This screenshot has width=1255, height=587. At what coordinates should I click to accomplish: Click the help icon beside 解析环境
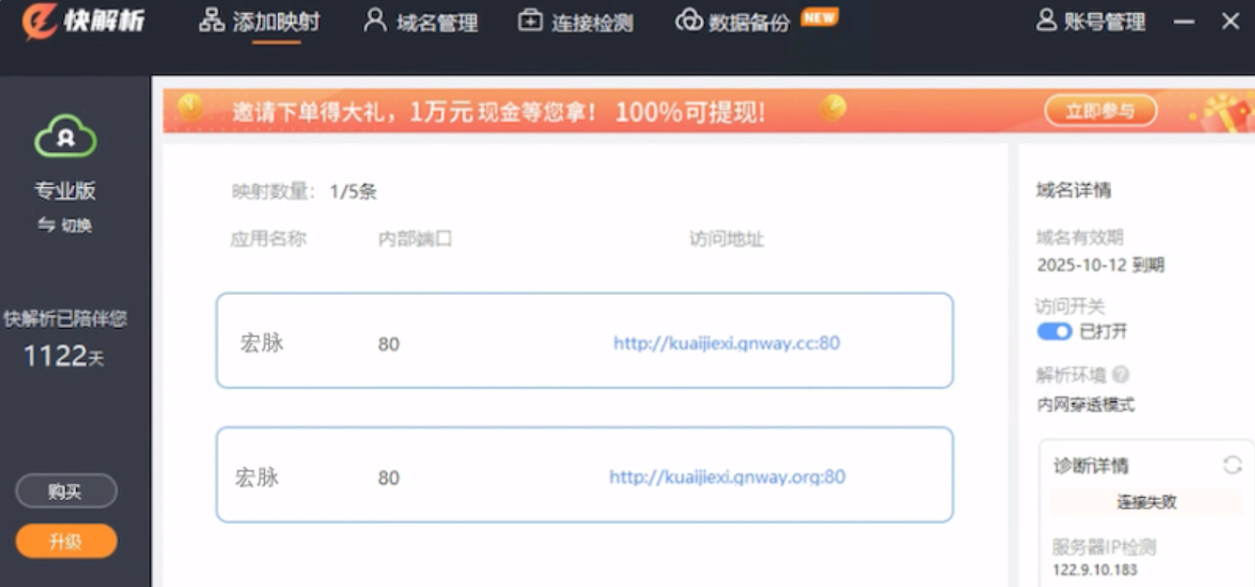tap(1120, 375)
